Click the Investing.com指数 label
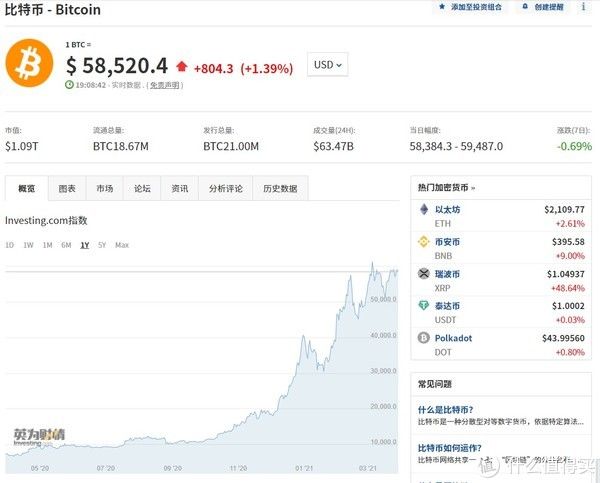The height and width of the screenshot is (483, 600). coord(46,220)
